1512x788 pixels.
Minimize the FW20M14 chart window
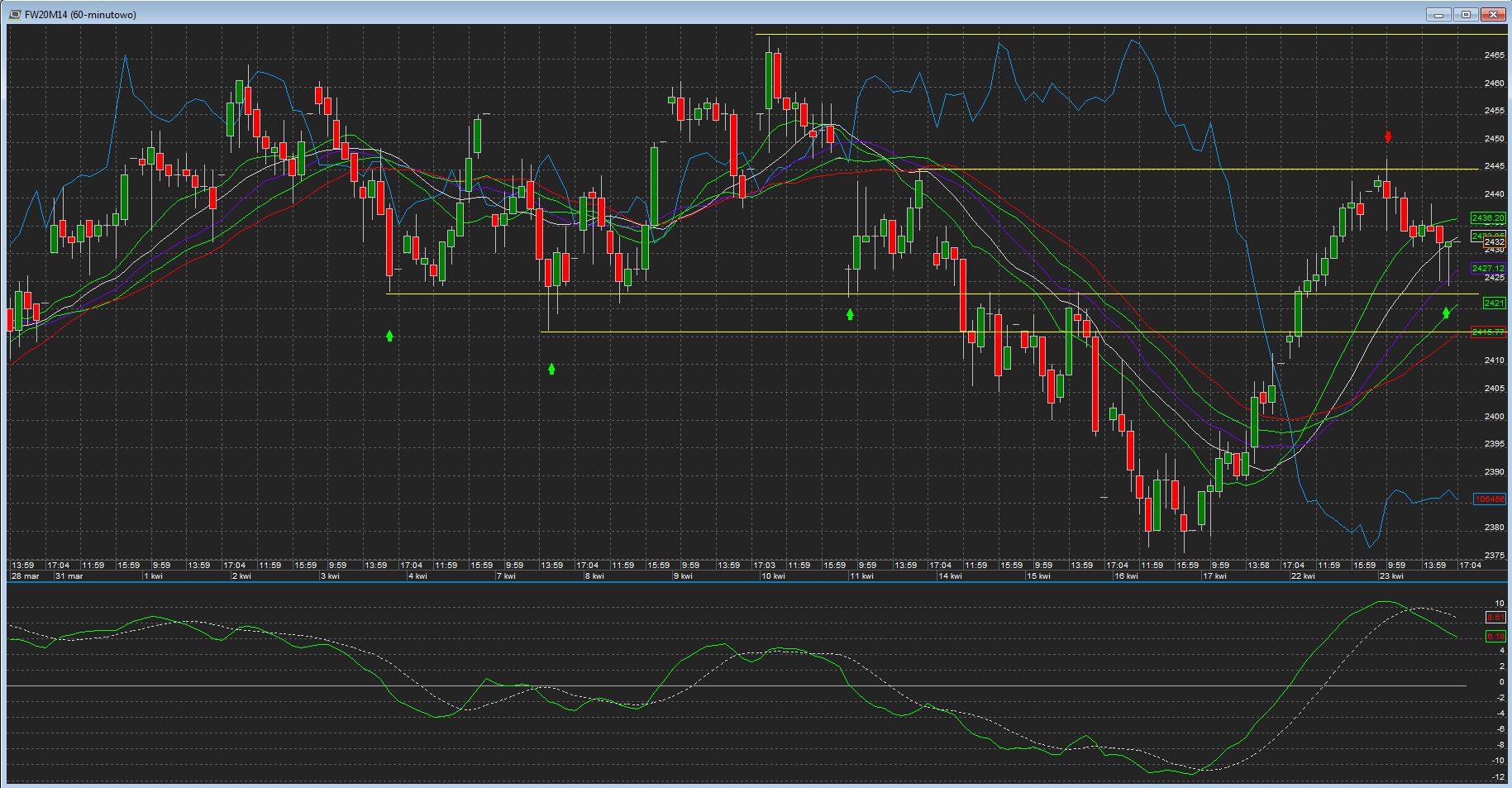pos(1438,14)
